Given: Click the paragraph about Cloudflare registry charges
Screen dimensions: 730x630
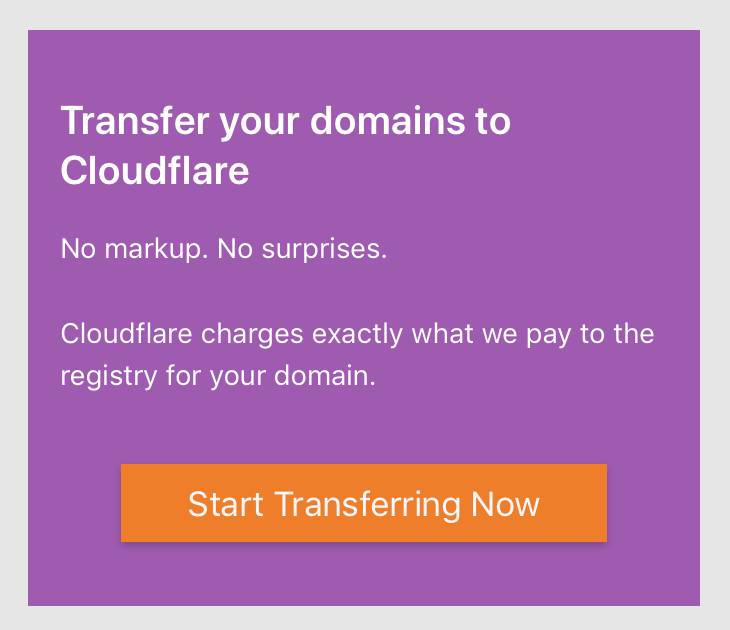Looking at the screenshot, I should 357,355.
